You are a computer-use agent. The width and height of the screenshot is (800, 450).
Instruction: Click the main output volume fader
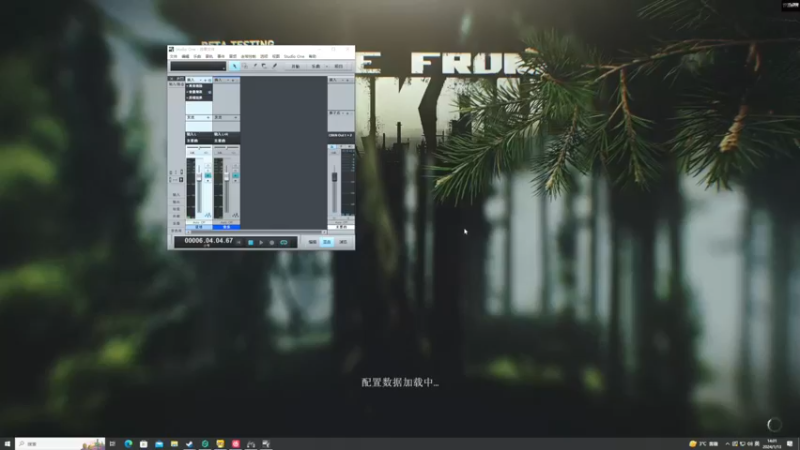(335, 177)
